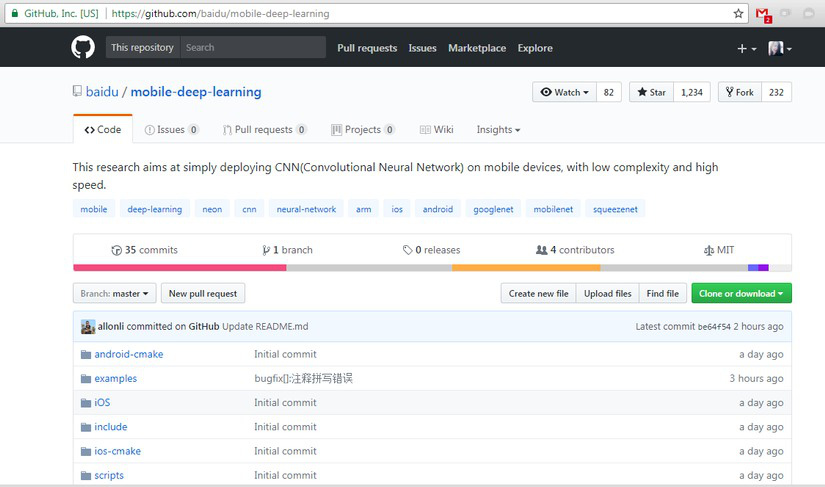
Task: Open the Update README.md commit message
Action: [265, 326]
